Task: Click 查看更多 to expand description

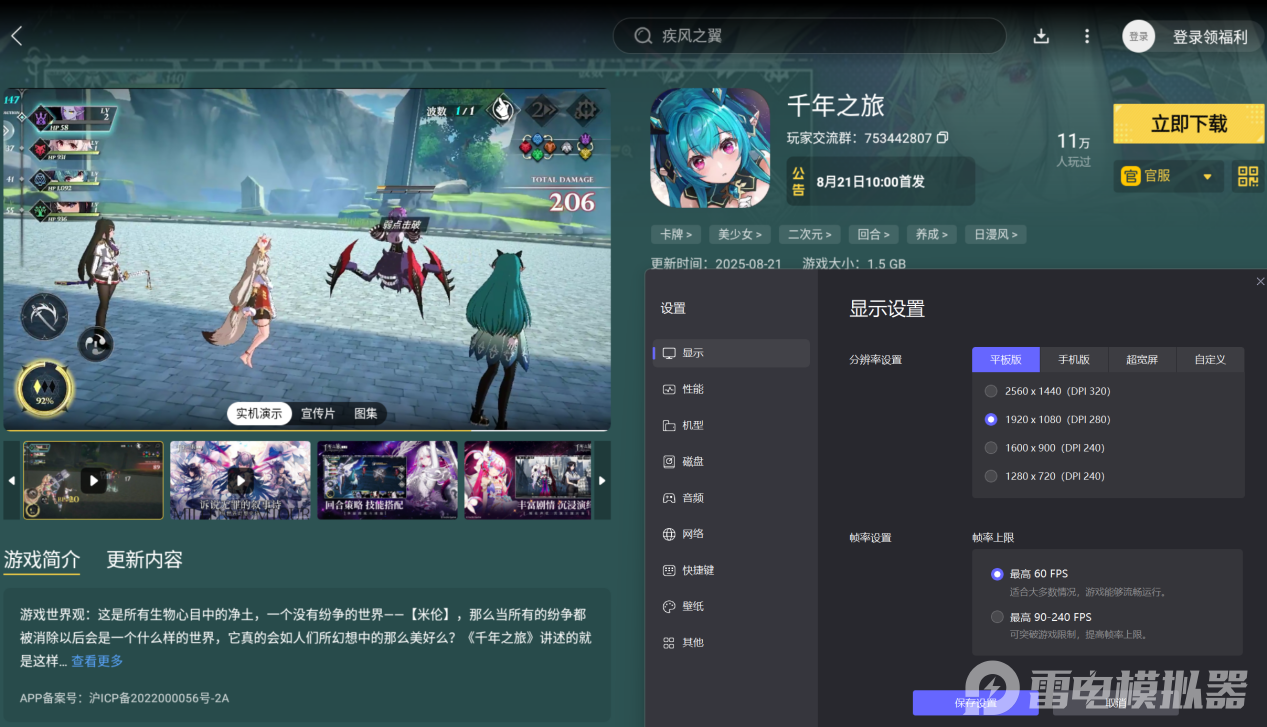Action: pos(97,661)
